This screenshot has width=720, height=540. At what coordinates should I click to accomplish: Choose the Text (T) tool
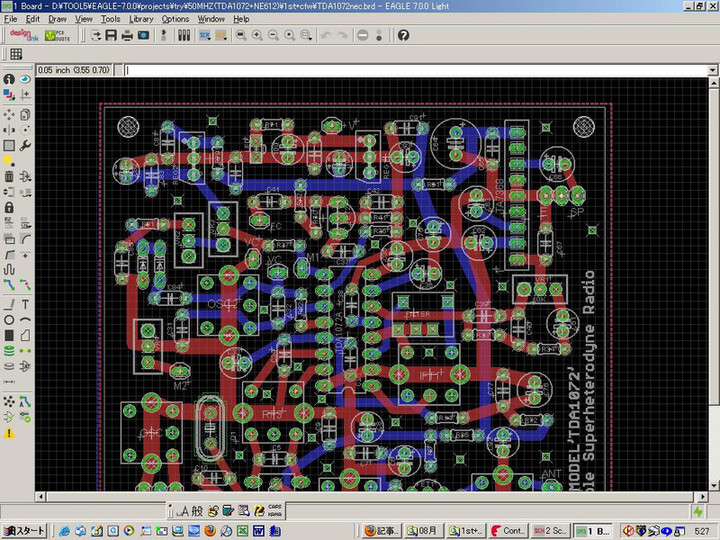pos(25,303)
